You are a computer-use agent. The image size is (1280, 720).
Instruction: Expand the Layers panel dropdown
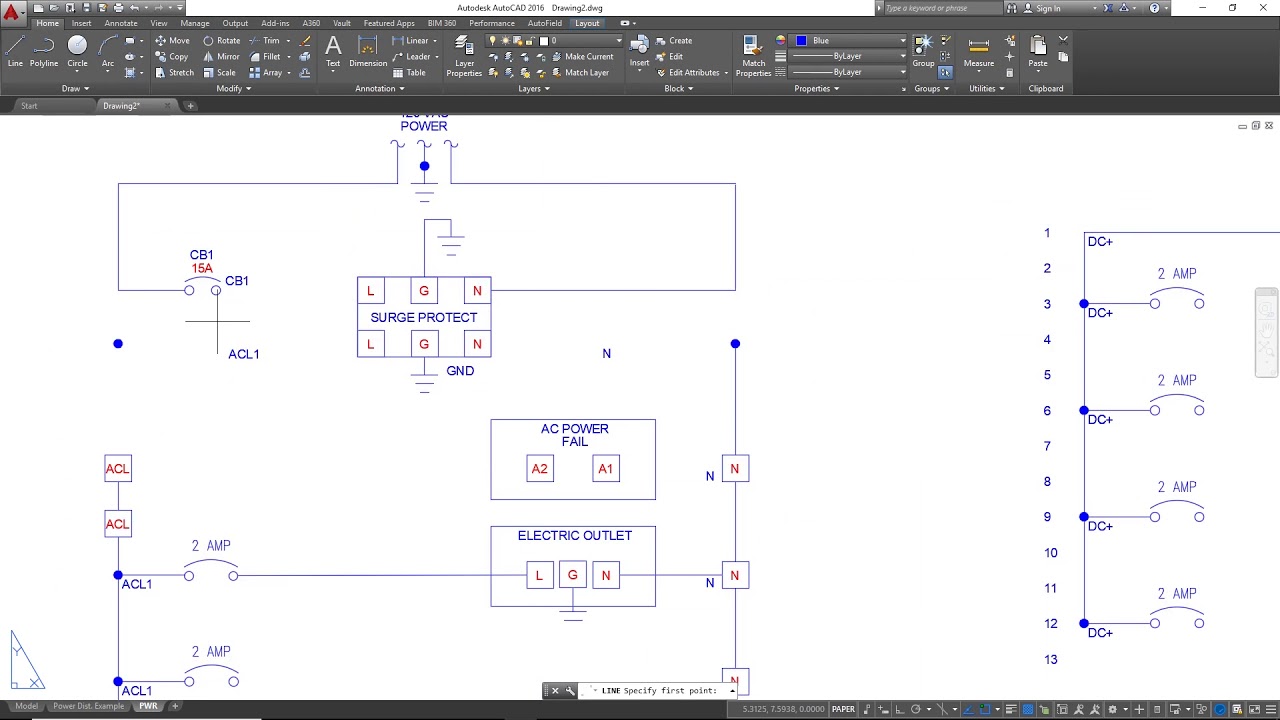click(x=534, y=89)
